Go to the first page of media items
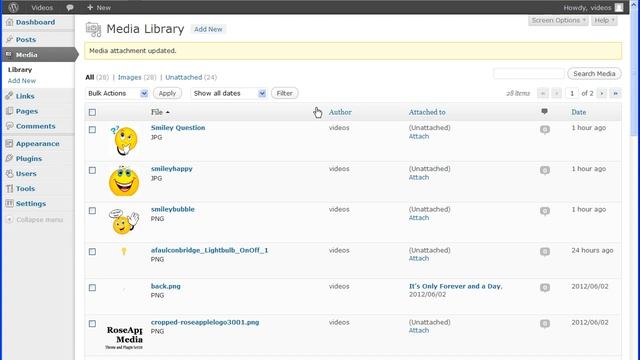The image size is (640, 360). [x=542, y=93]
